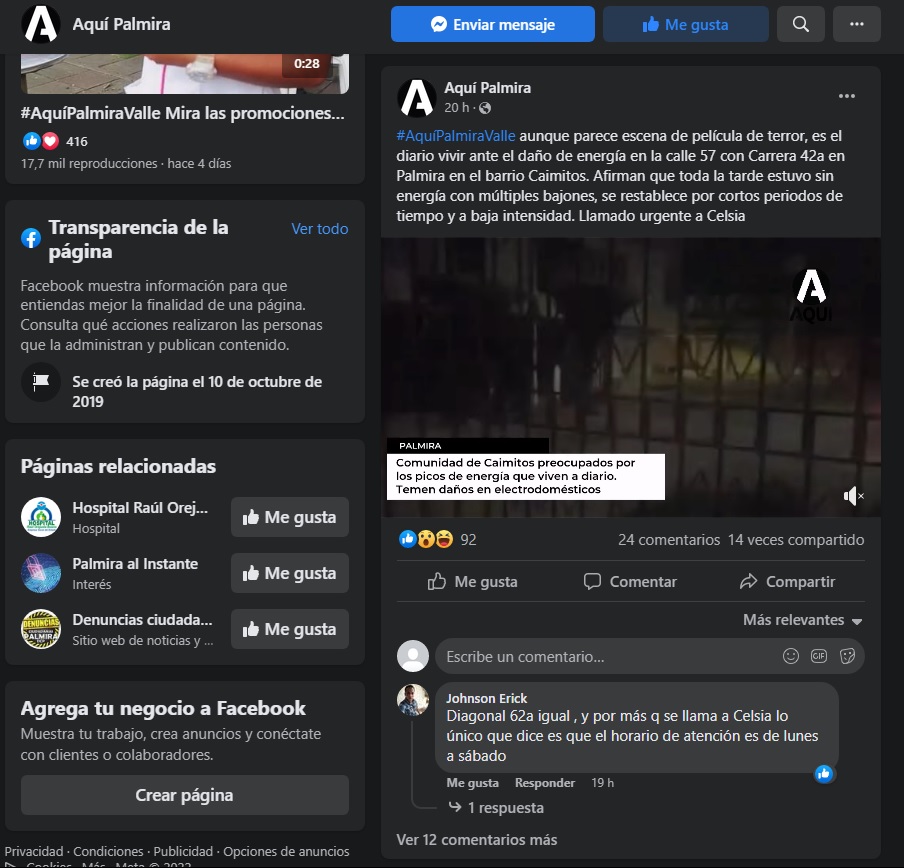Open the Aquí Palmira author name on the post
Image resolution: width=904 pixels, height=868 pixels.
point(487,88)
